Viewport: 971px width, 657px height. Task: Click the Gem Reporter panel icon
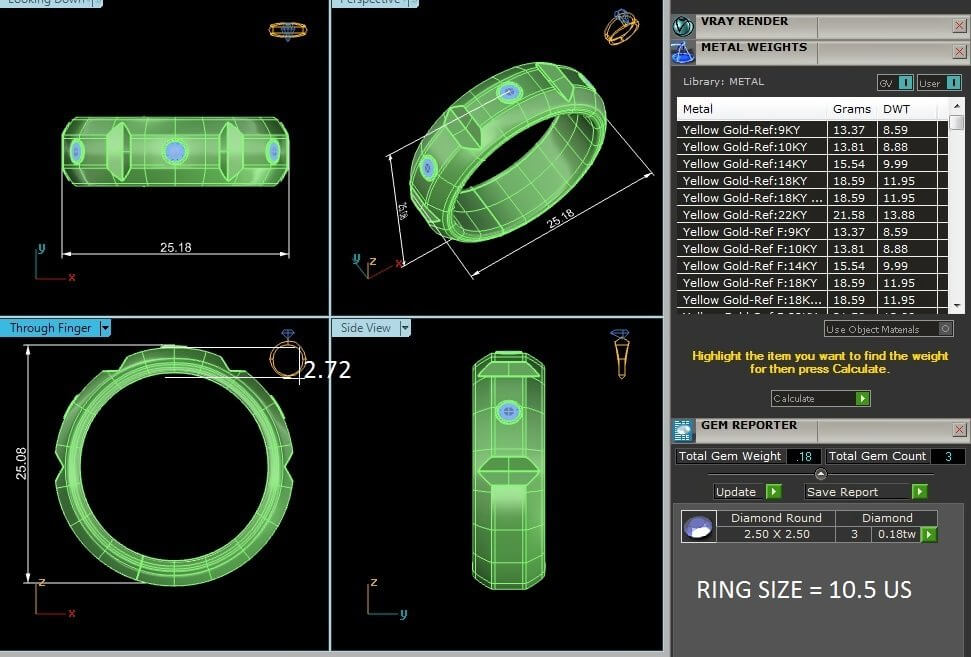pos(683,430)
